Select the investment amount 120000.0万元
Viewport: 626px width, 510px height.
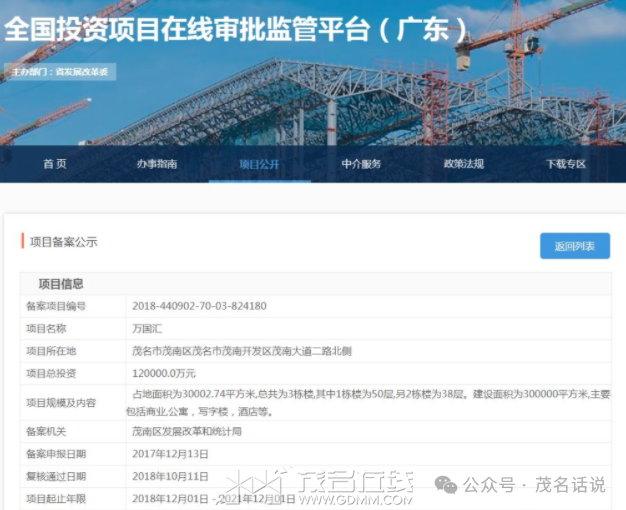pyautogui.click(x=165, y=374)
